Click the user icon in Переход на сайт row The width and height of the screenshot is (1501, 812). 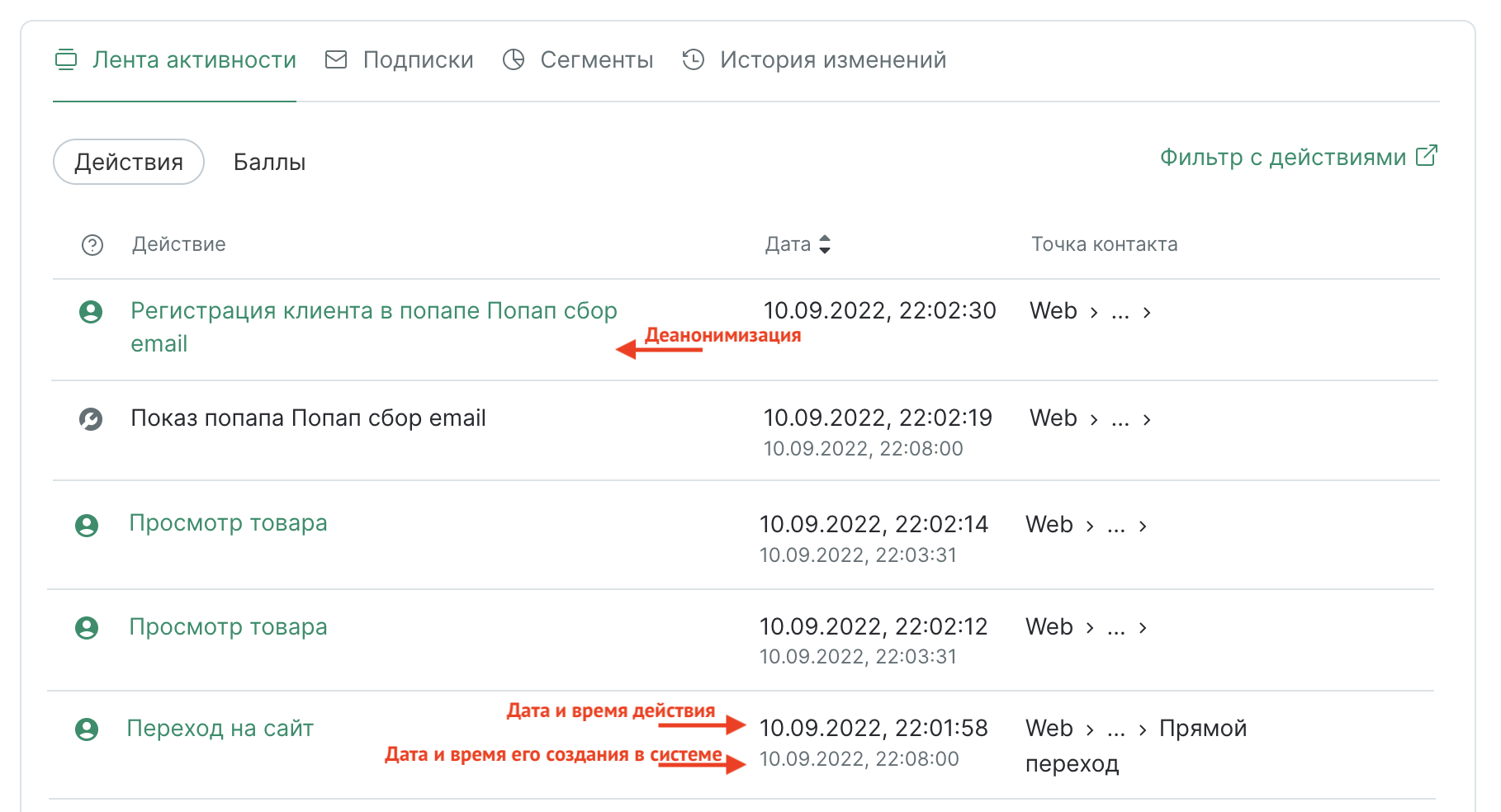(87, 729)
